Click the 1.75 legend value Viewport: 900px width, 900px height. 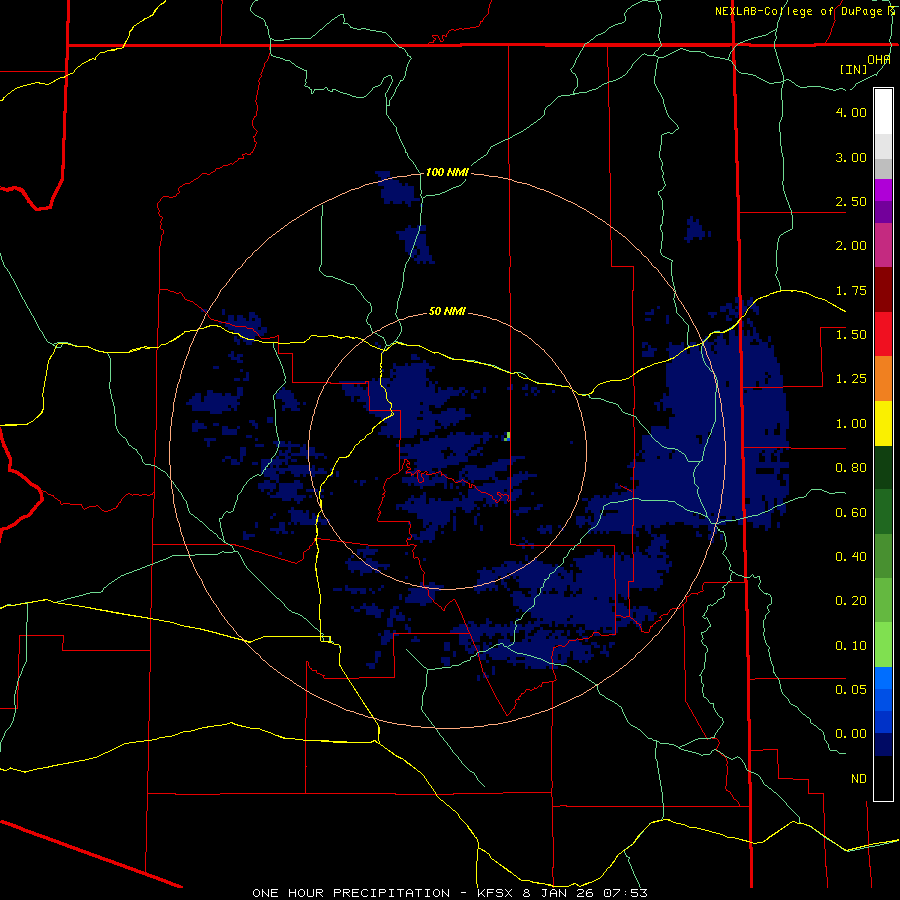point(851,290)
